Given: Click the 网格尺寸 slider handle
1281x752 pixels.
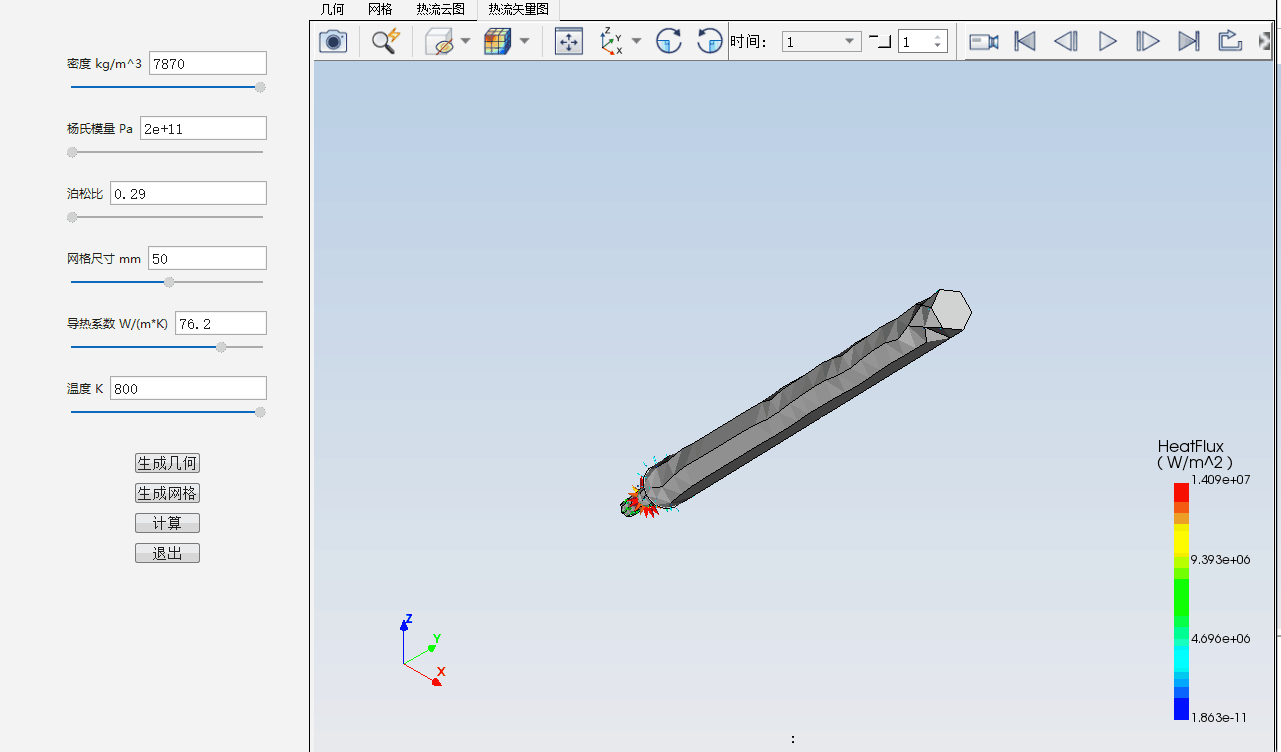Looking at the screenshot, I should click(x=169, y=282).
